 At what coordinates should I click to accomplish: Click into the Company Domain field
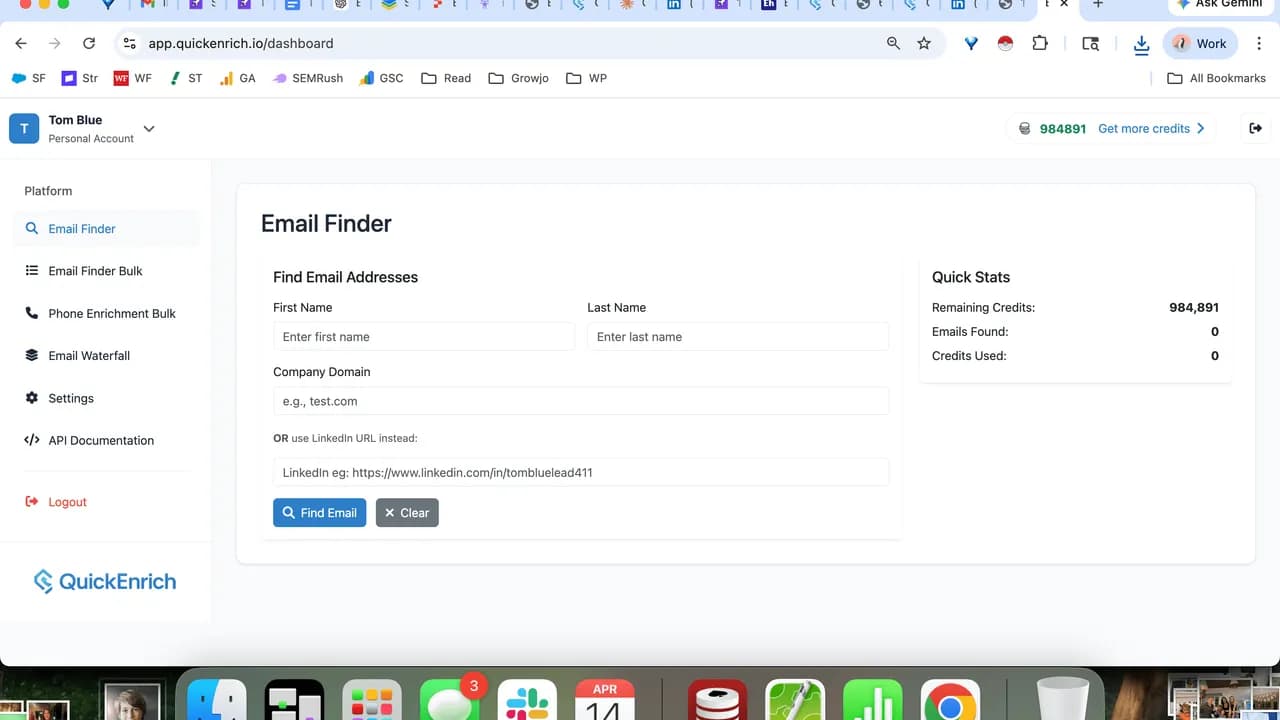[x=581, y=401]
